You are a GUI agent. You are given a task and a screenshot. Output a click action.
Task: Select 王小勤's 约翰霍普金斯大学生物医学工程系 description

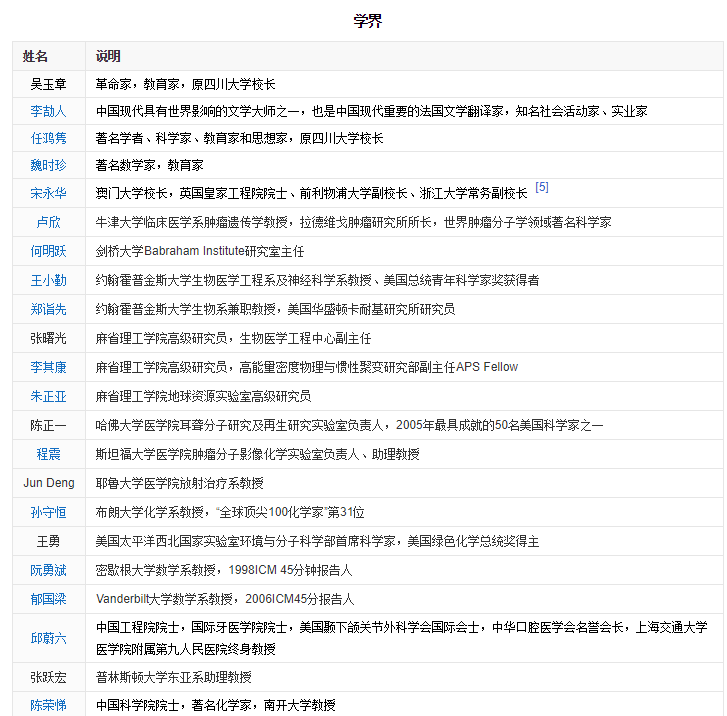point(317,281)
